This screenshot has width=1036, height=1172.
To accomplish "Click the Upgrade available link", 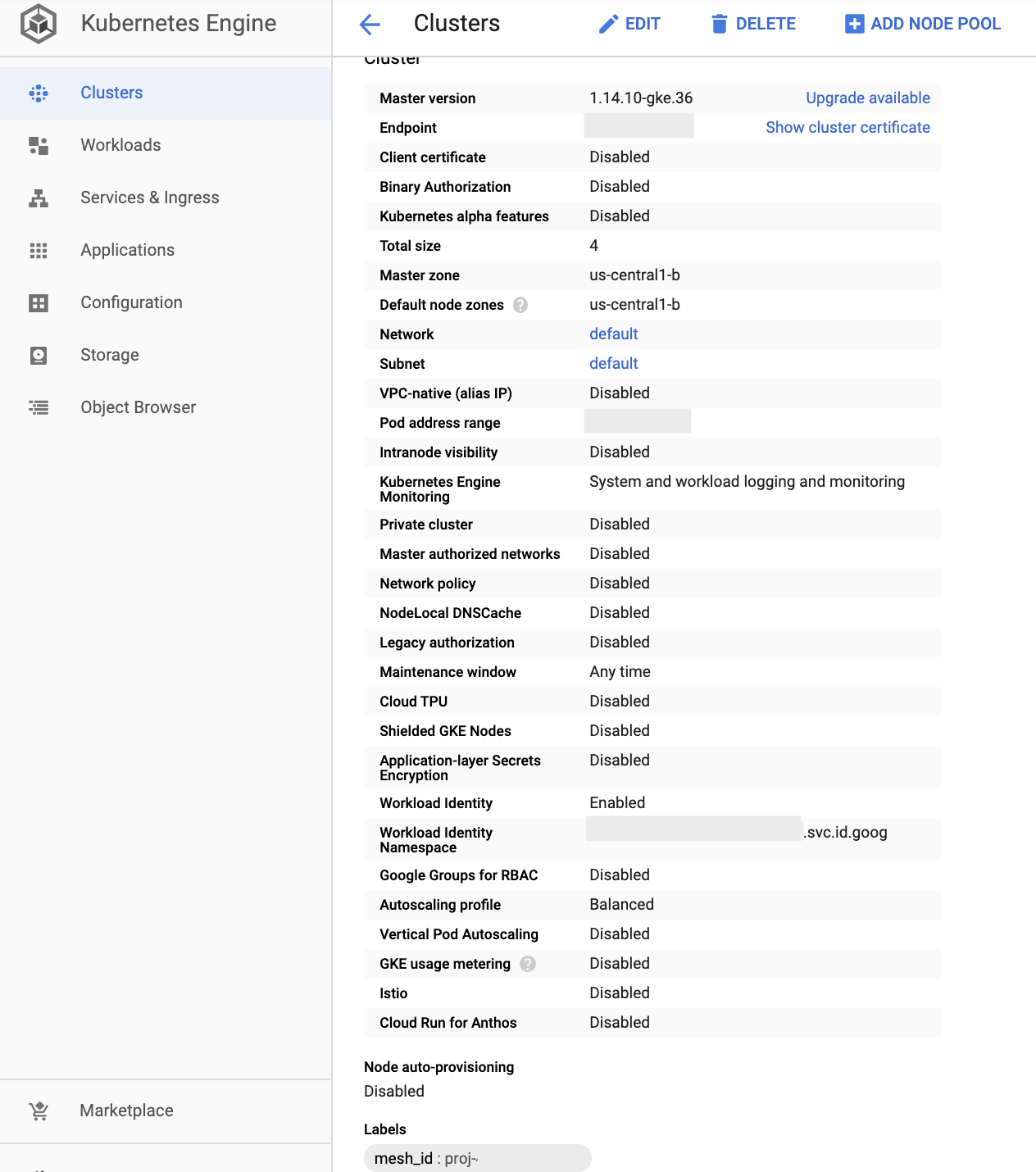I will click(868, 98).
